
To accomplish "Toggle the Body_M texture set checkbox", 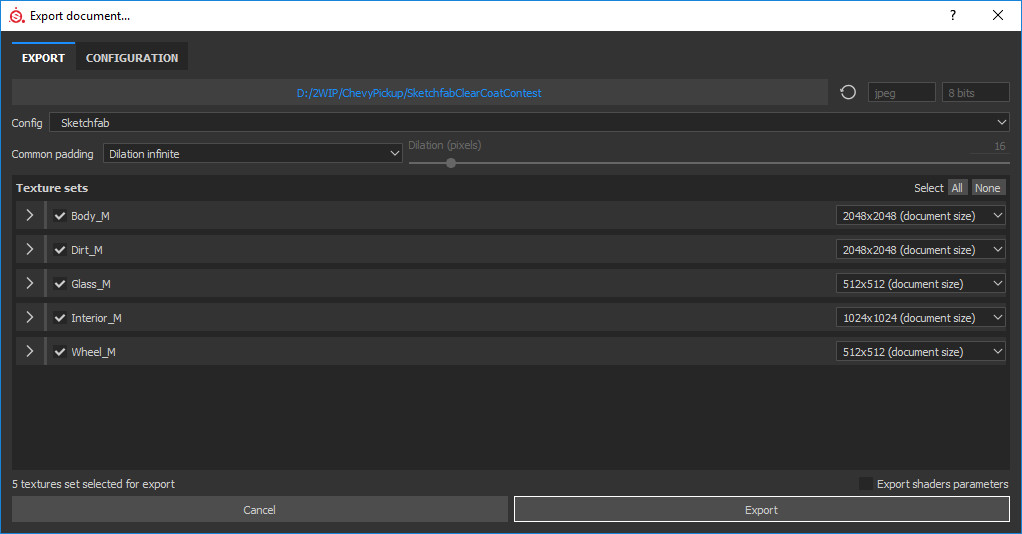I will pos(60,216).
